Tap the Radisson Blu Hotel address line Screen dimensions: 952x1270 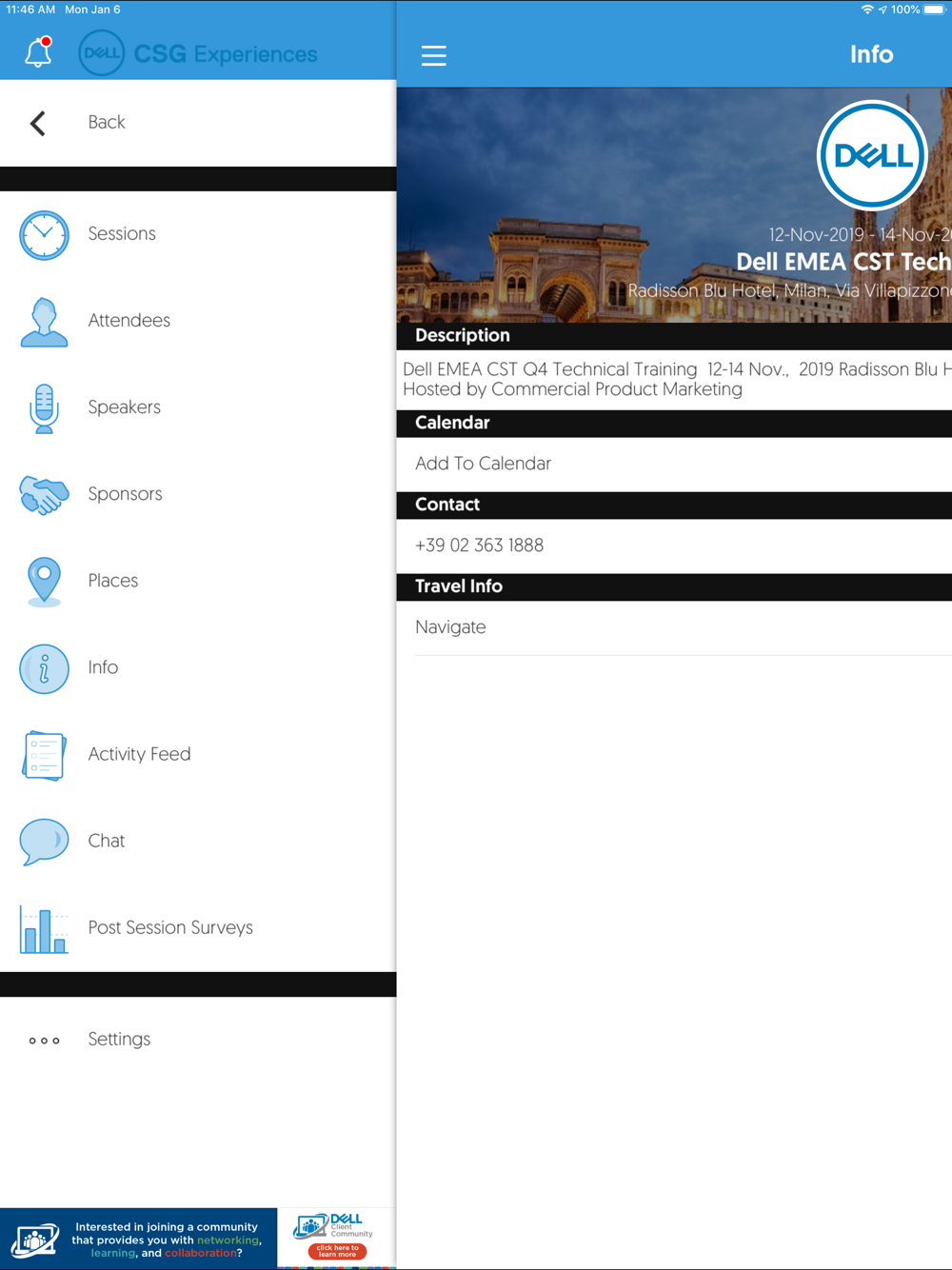pos(789,290)
